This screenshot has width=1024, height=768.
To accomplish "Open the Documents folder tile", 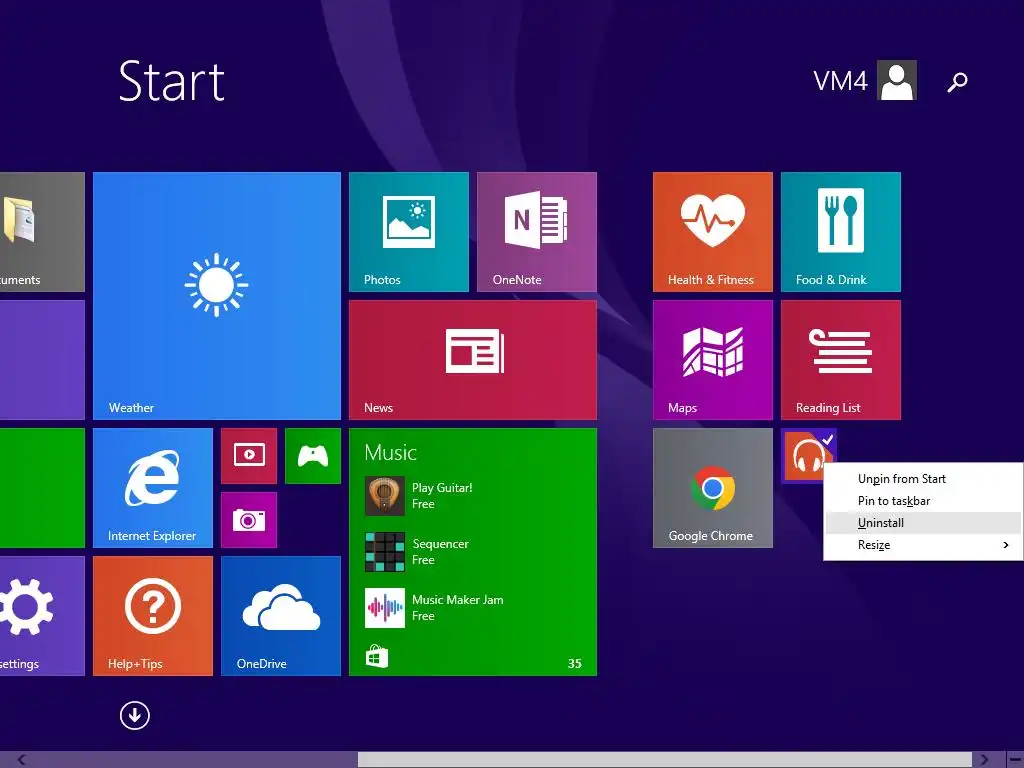I will tap(42, 232).
